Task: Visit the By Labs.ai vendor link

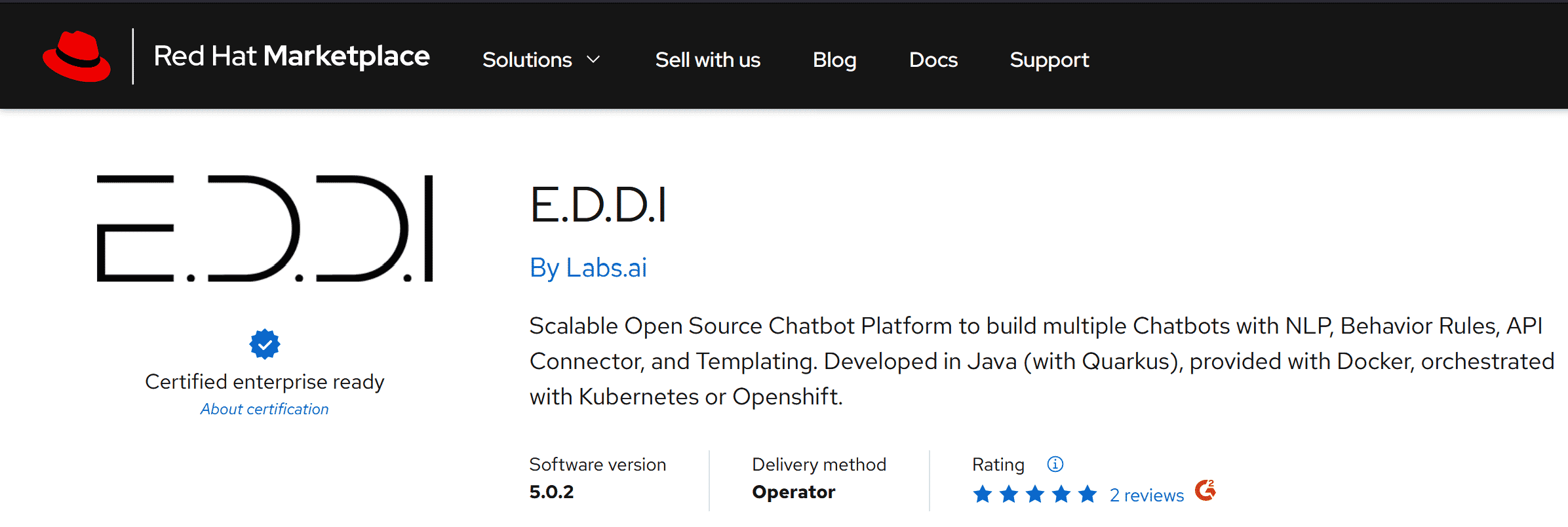Action: pyautogui.click(x=588, y=267)
